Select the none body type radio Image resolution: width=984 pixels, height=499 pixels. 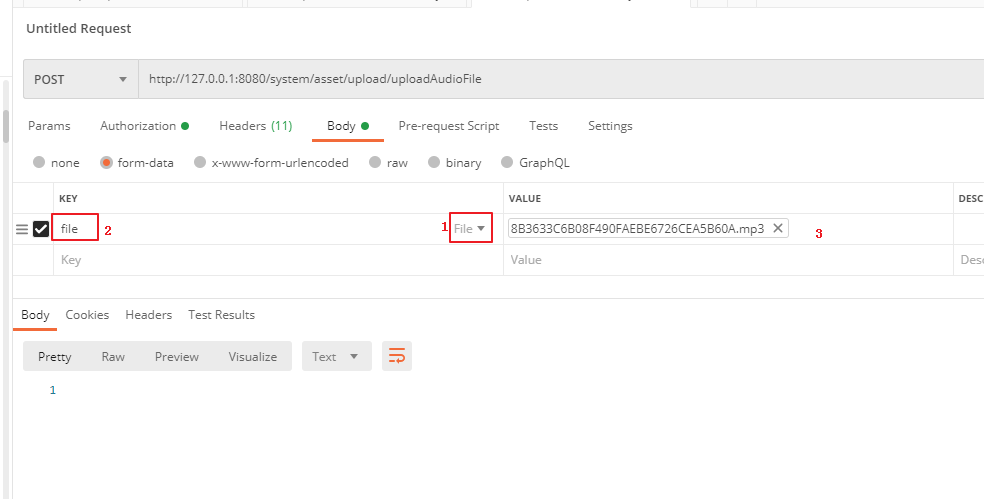pos(39,162)
